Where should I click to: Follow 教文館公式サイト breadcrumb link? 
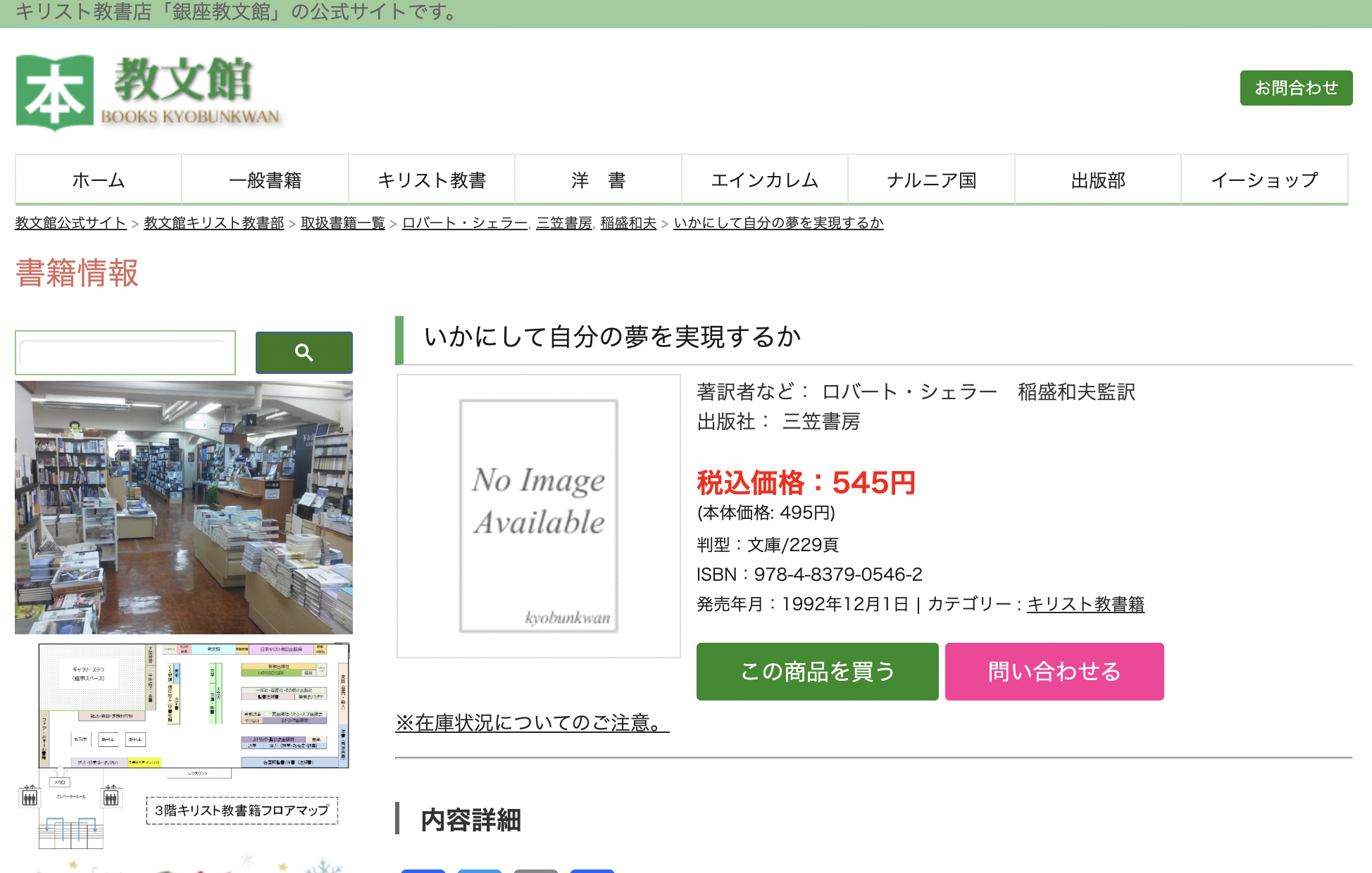pos(70,222)
